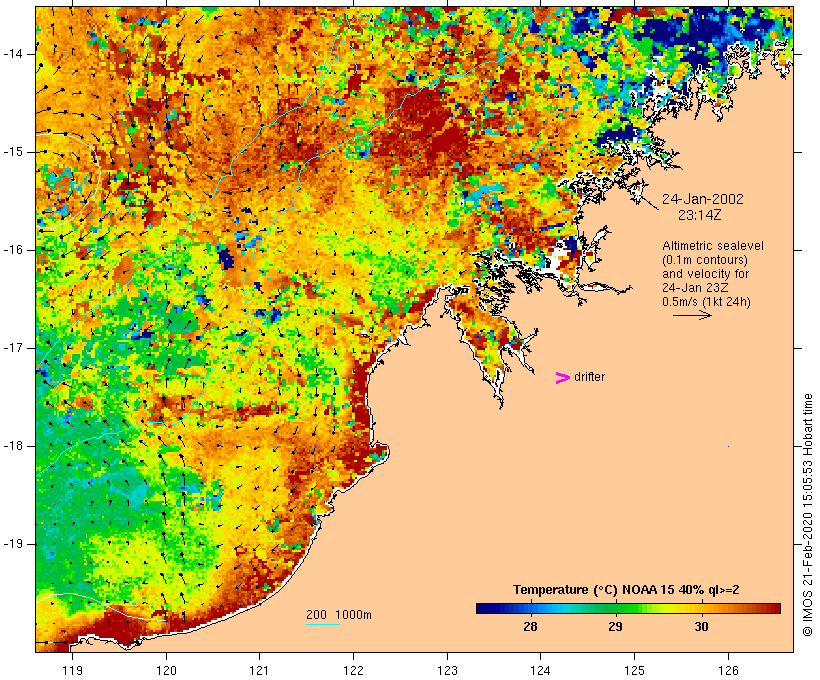Click the Temperature NOAA 15 colorbar title
Viewport: 820px width, 680px height.
click(626, 590)
